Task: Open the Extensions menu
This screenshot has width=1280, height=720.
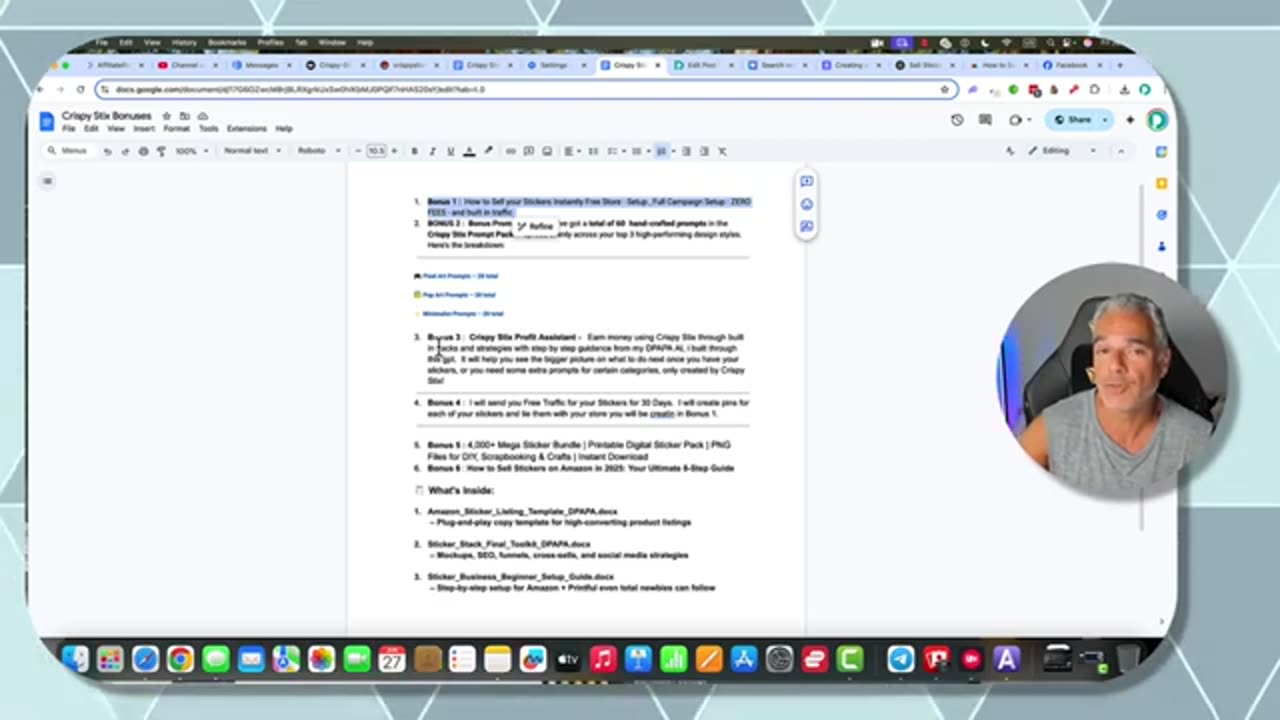Action: tap(246, 129)
